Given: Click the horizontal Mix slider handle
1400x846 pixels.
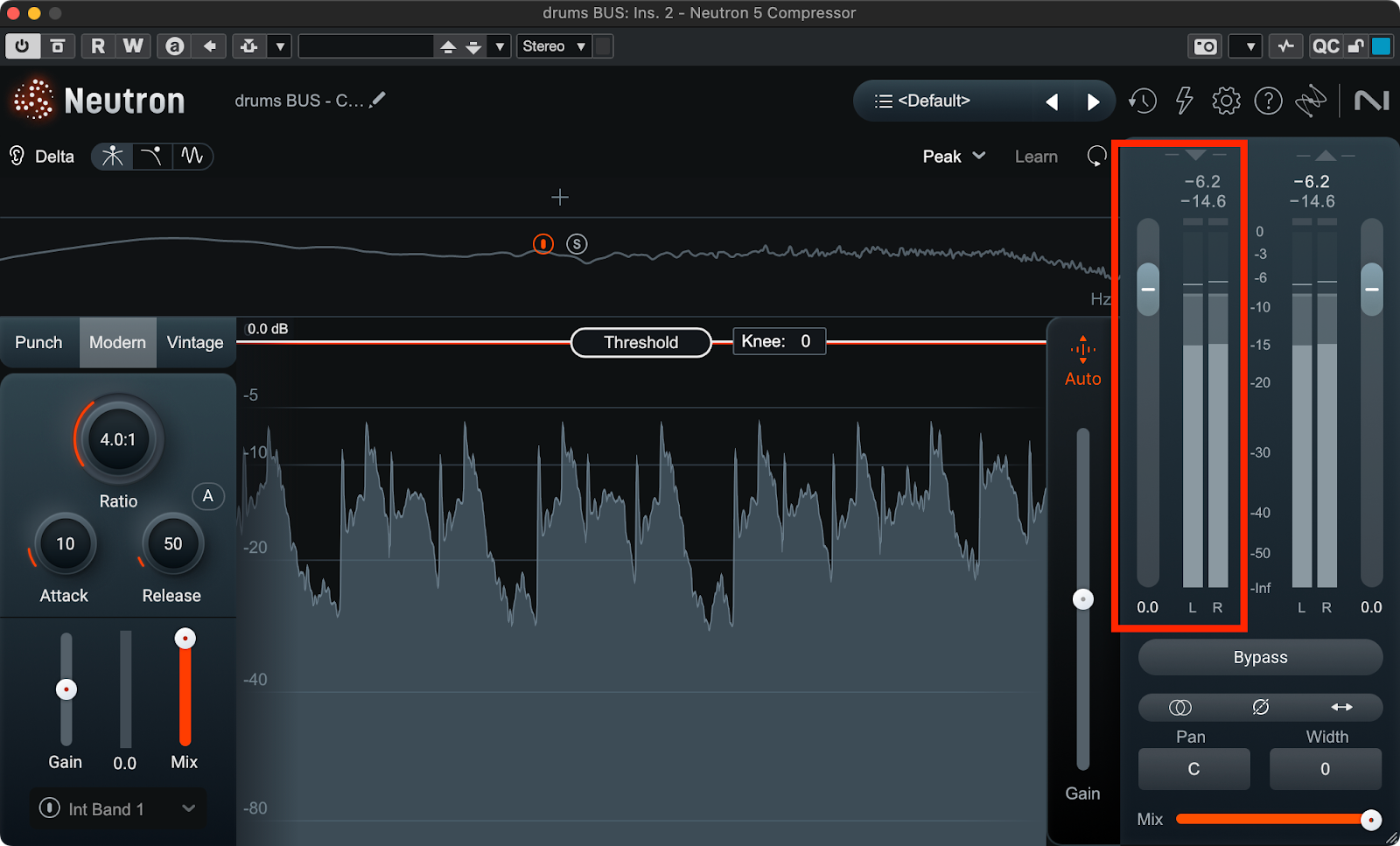Looking at the screenshot, I should click(1370, 820).
